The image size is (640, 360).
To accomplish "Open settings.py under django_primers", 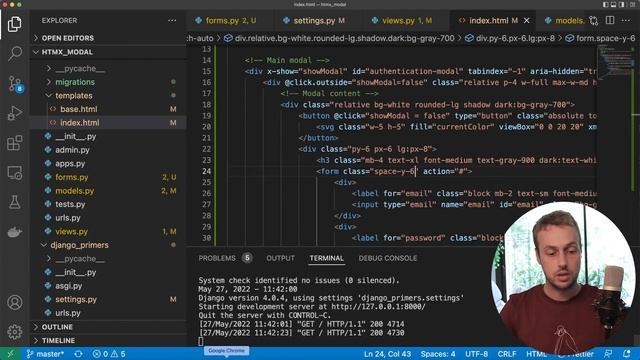I will [109, 299].
